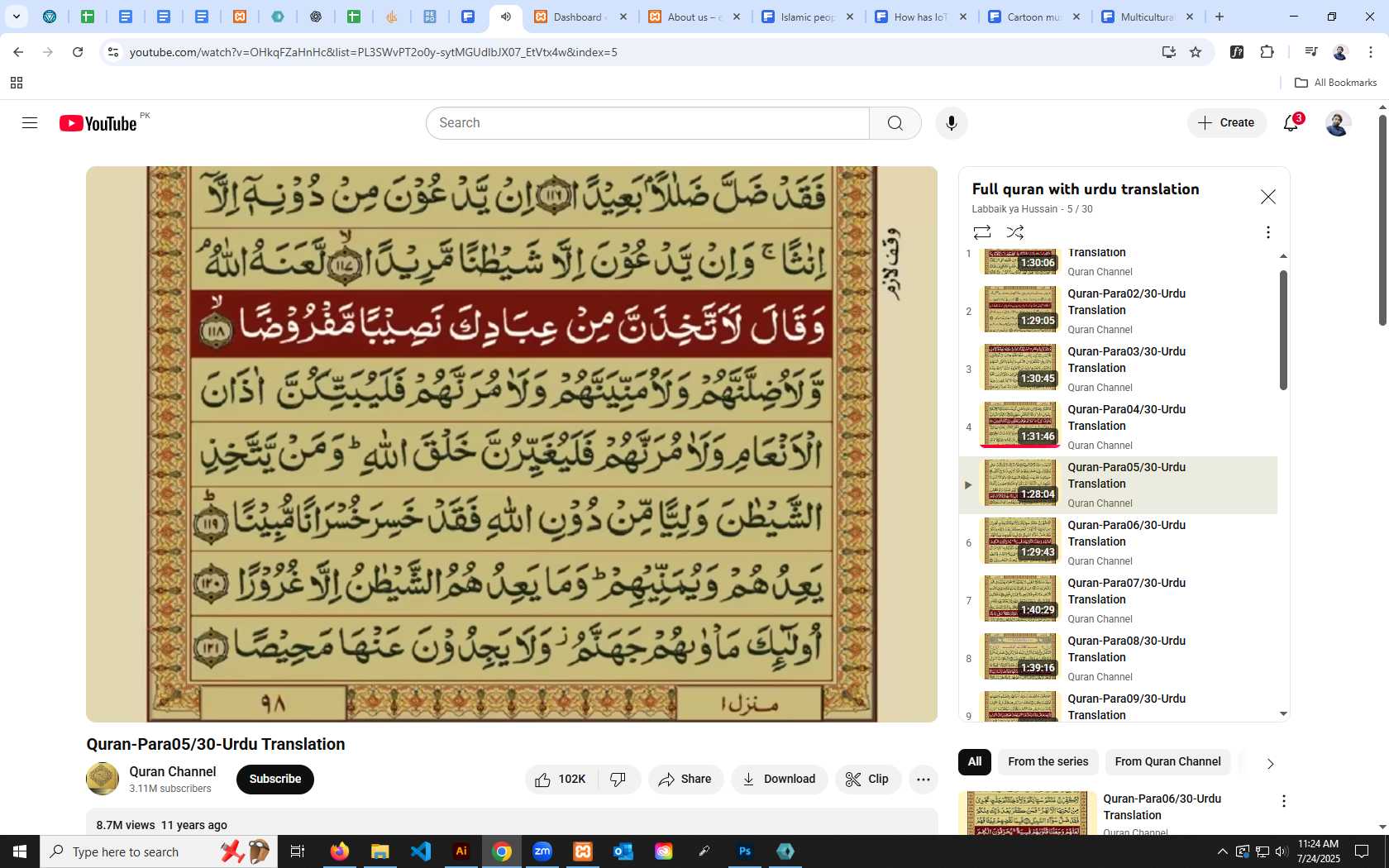The height and width of the screenshot is (868, 1389).
Task: Open the volume icon in tray
Action: tap(1282, 851)
